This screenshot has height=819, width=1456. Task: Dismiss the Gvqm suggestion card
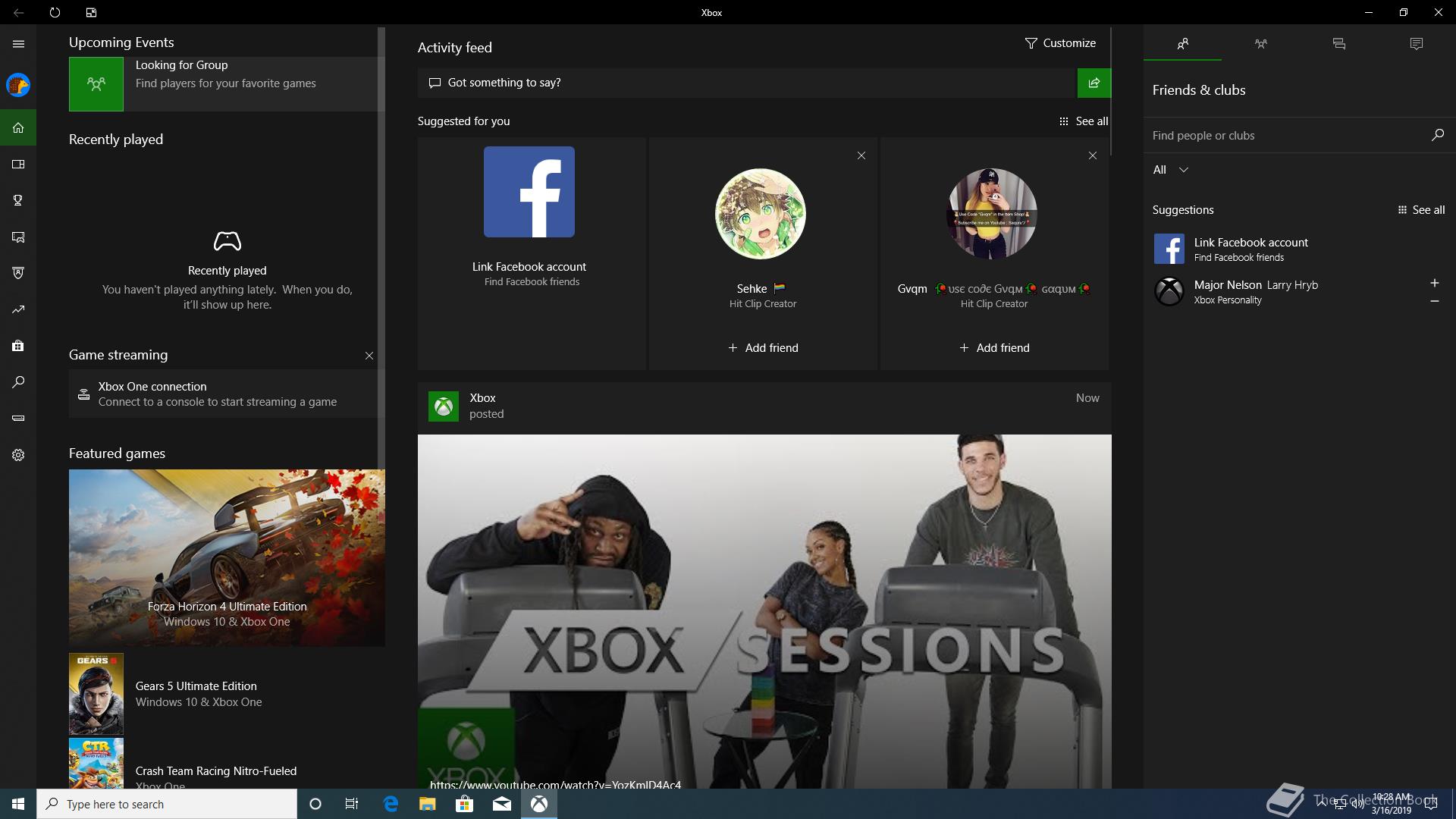pos(1093,155)
